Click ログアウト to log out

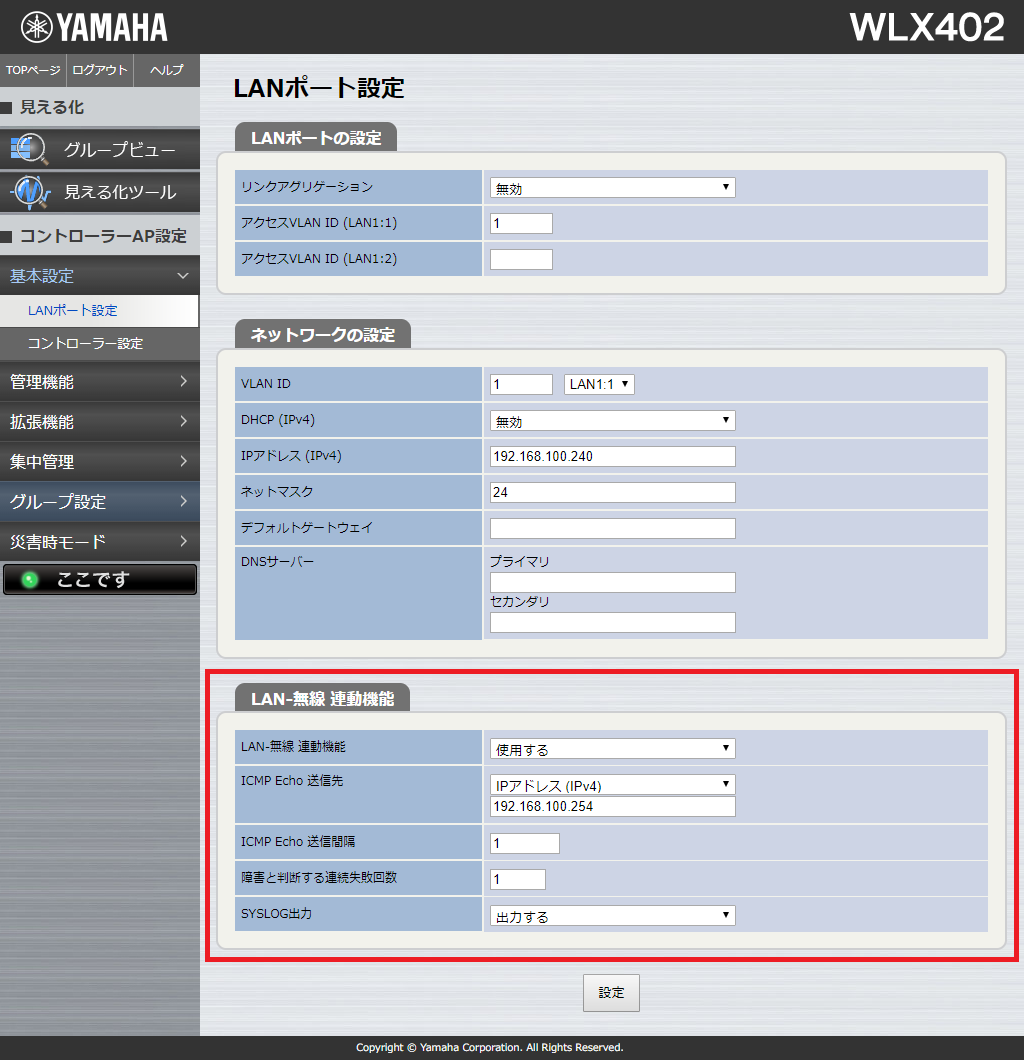(100, 70)
